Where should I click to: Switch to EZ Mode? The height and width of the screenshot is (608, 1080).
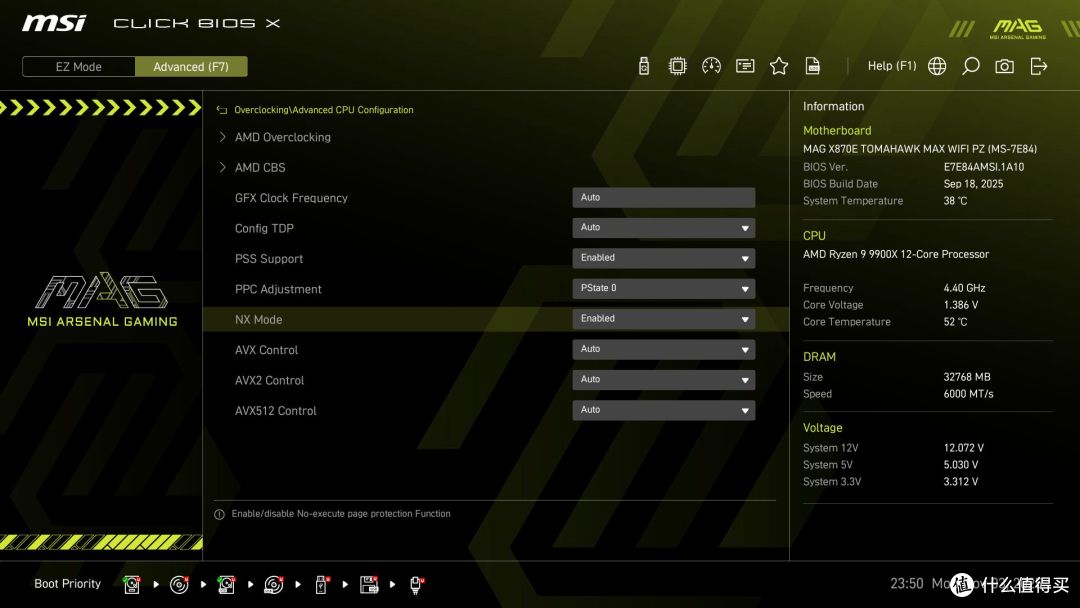79,67
